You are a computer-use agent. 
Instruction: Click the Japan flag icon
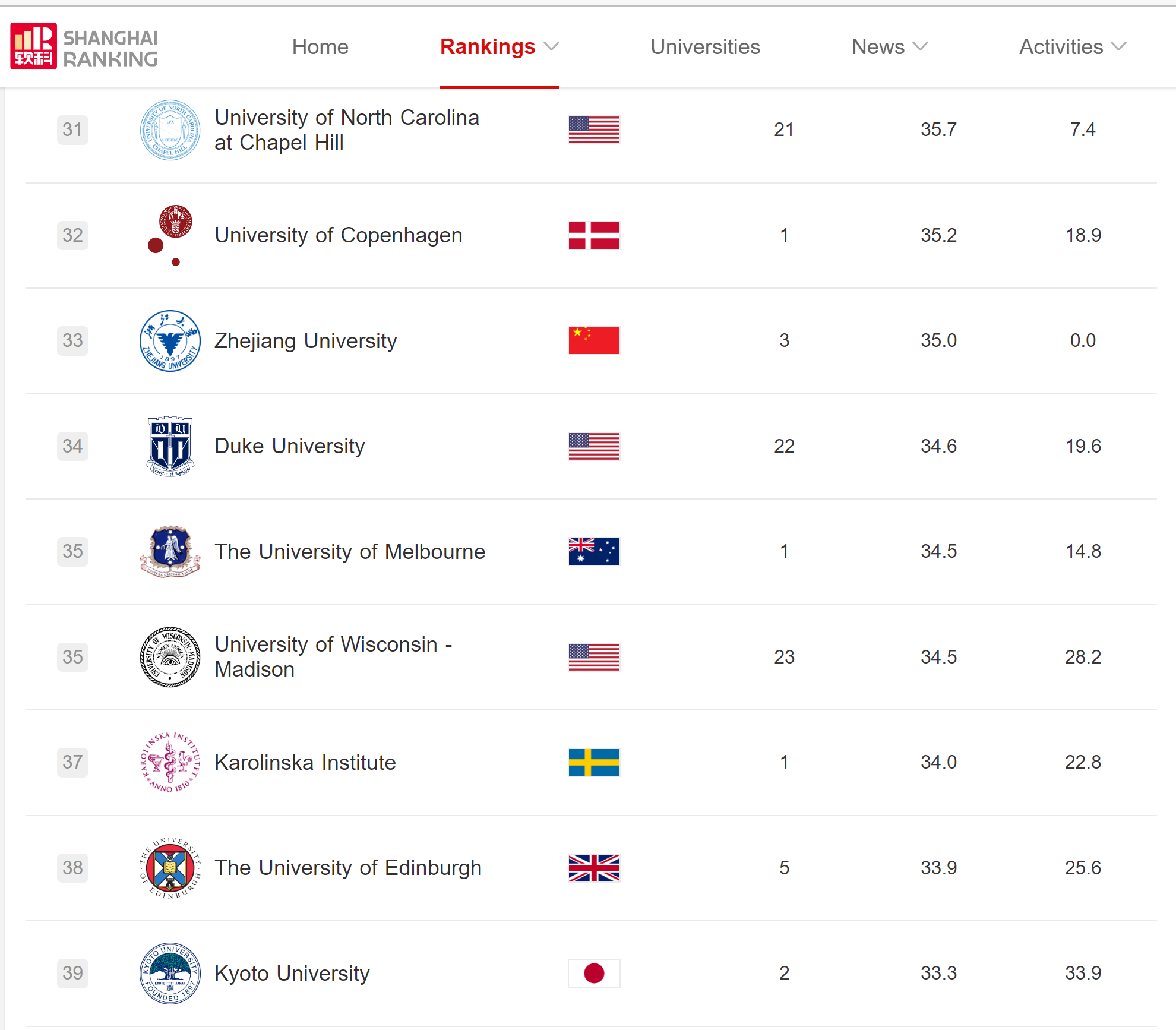pos(594,973)
